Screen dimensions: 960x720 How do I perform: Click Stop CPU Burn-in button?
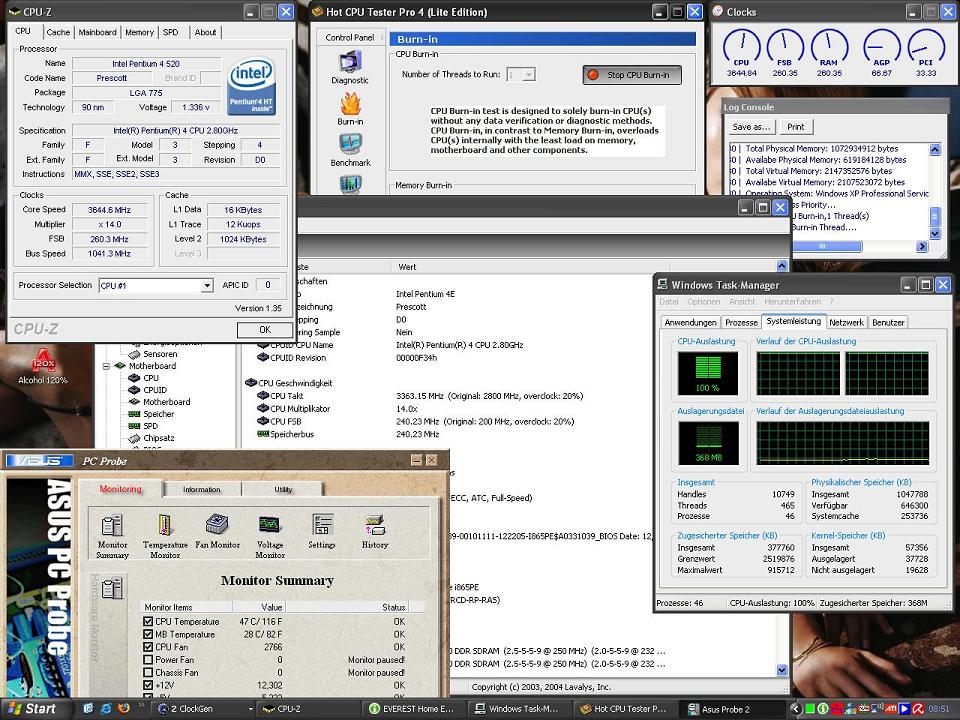coord(632,75)
